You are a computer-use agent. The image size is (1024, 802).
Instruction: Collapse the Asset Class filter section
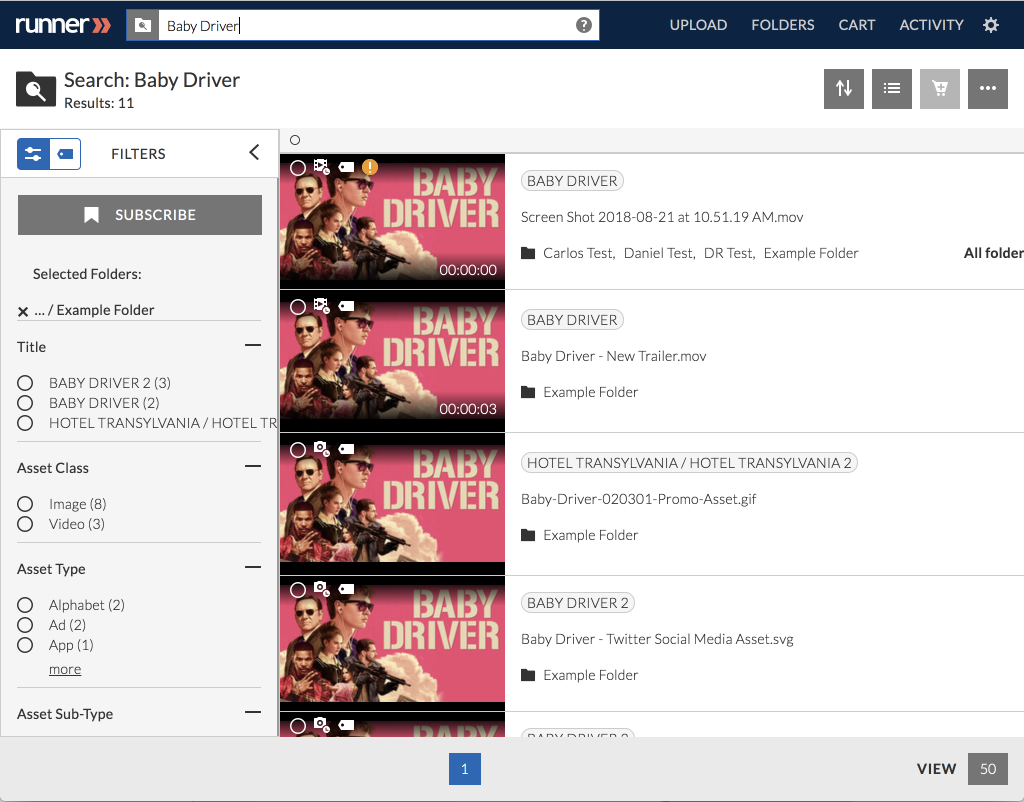(x=253, y=466)
